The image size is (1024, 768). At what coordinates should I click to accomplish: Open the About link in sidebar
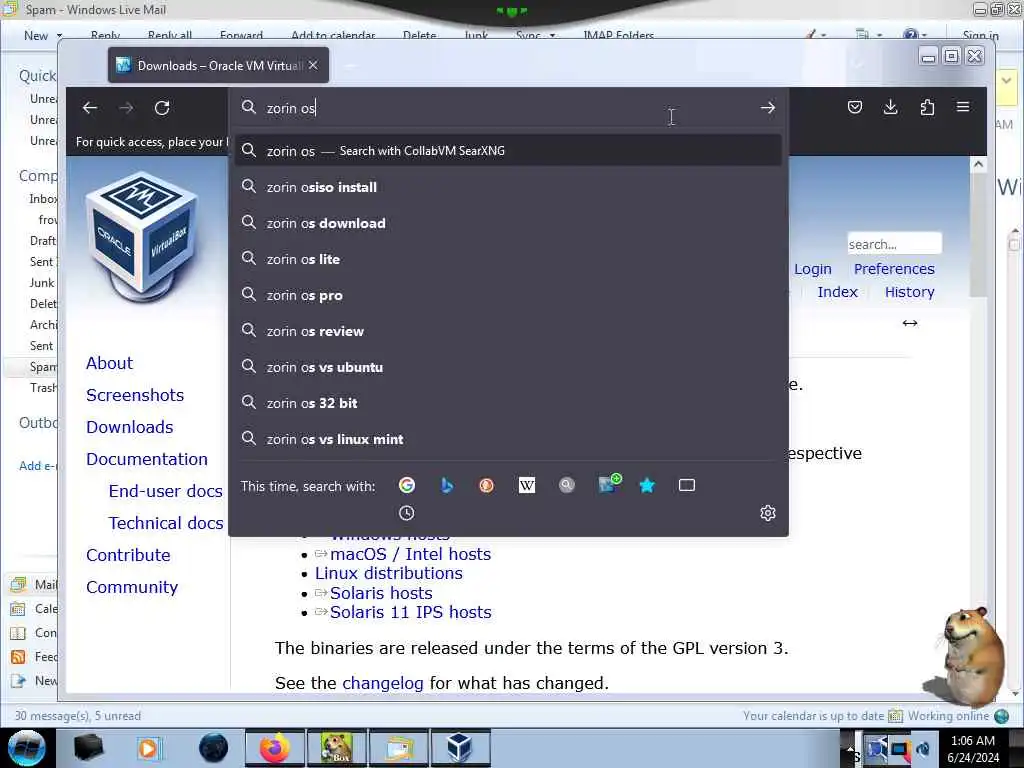point(109,363)
